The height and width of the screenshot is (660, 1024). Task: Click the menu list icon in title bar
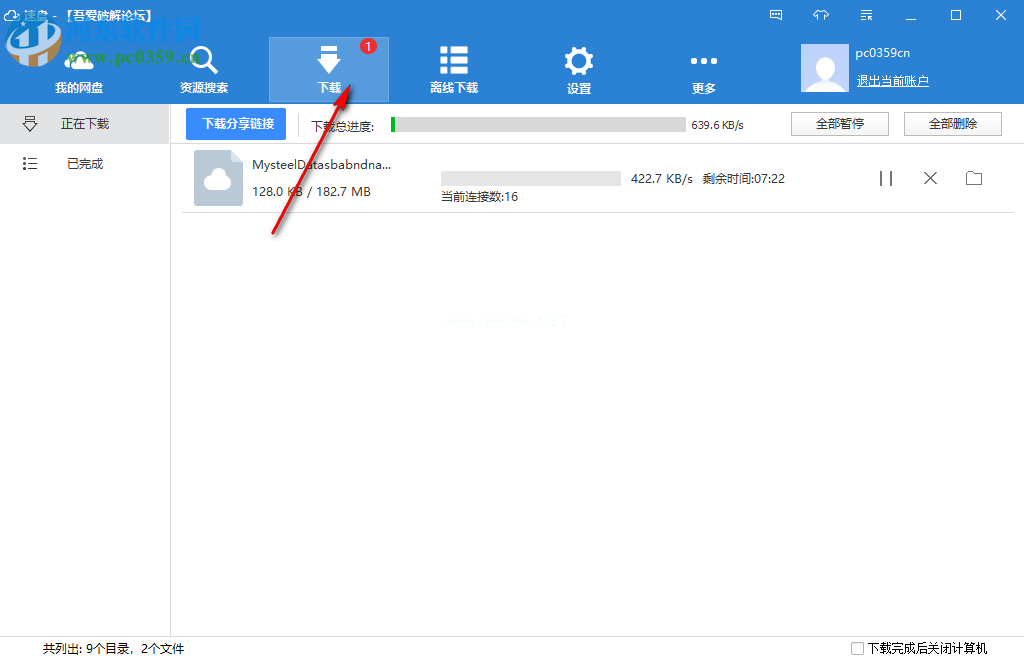tap(866, 15)
